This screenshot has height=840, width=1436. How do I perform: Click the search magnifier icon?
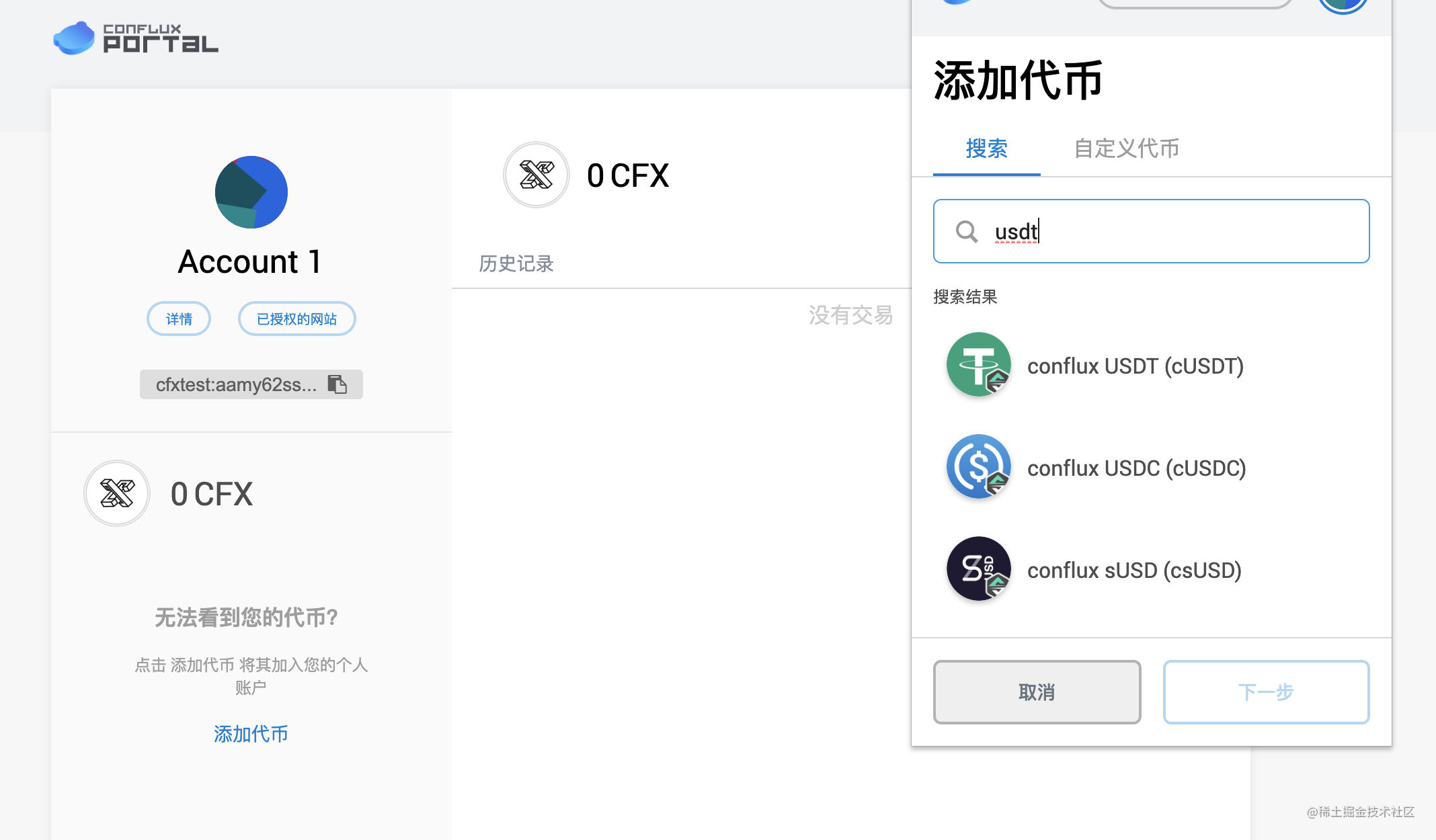pyautogui.click(x=967, y=231)
